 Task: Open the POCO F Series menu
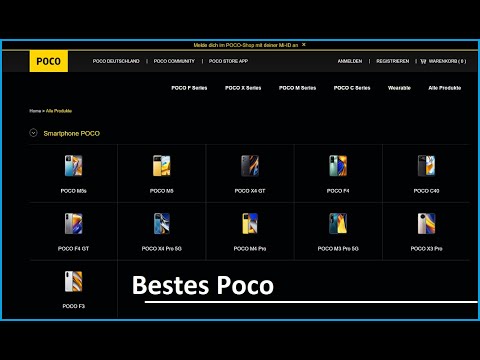click(x=189, y=88)
